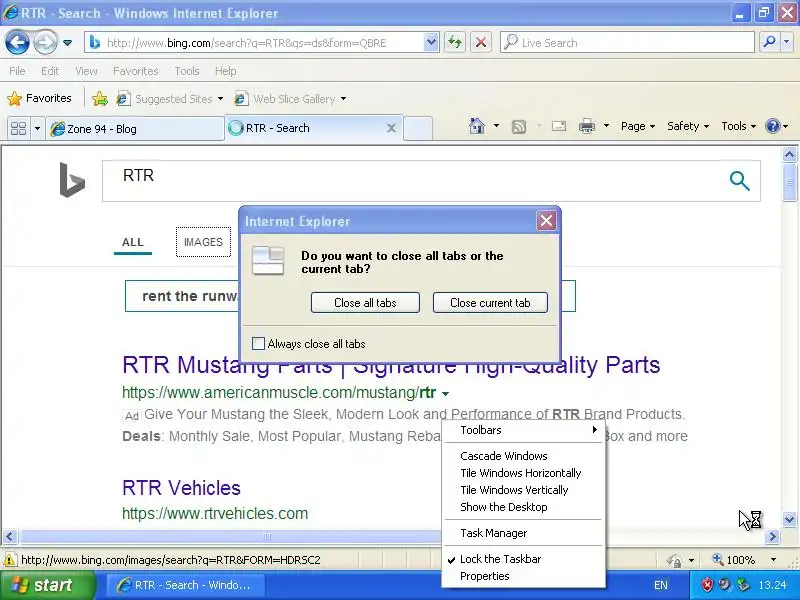The image size is (800, 600).
Task: Click the Close all tabs button
Action: click(365, 303)
